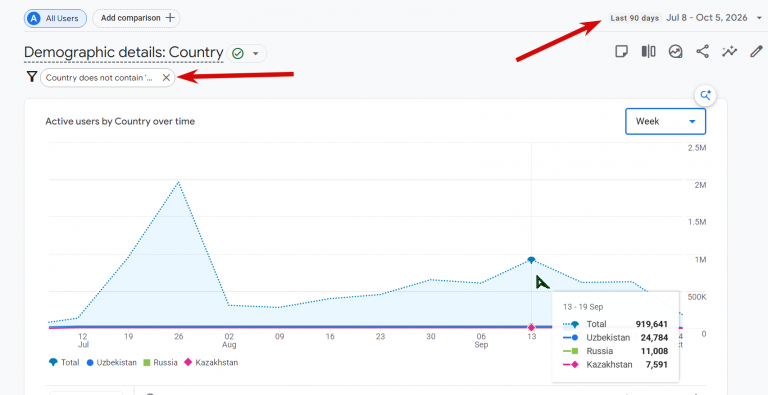Click the 13 - 19 Sep tooltip date

pos(583,307)
